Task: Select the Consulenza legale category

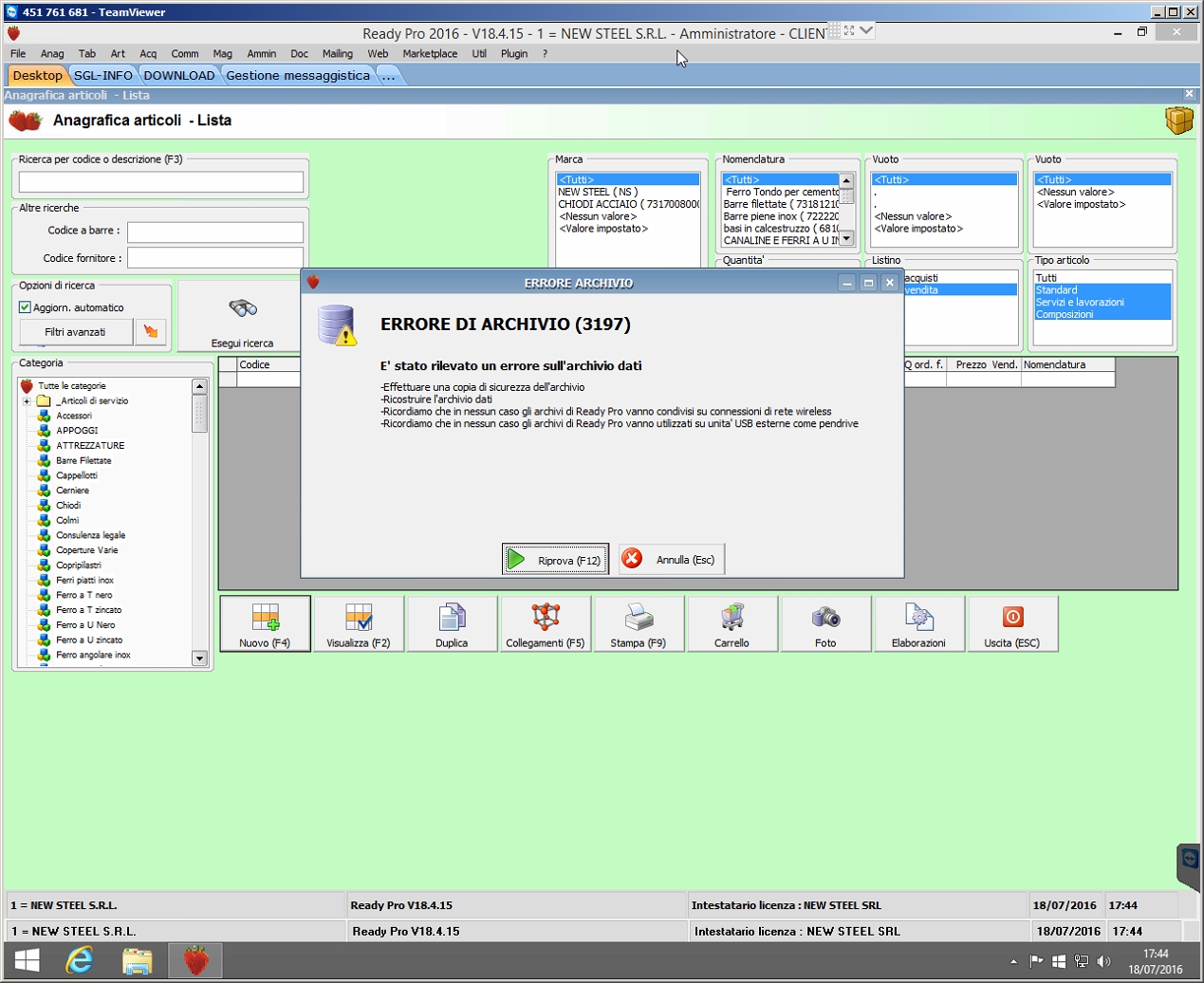Action: (x=90, y=535)
